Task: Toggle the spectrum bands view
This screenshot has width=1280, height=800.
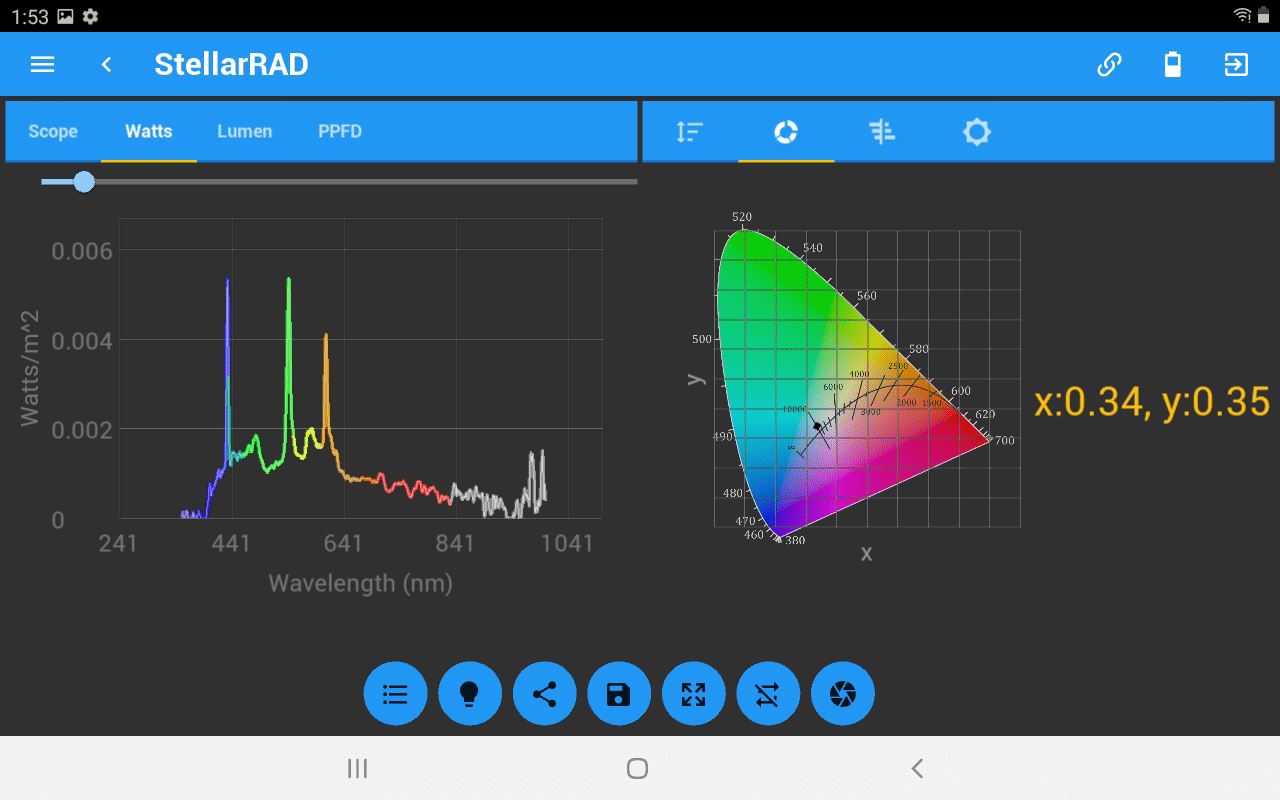Action: [x=881, y=131]
